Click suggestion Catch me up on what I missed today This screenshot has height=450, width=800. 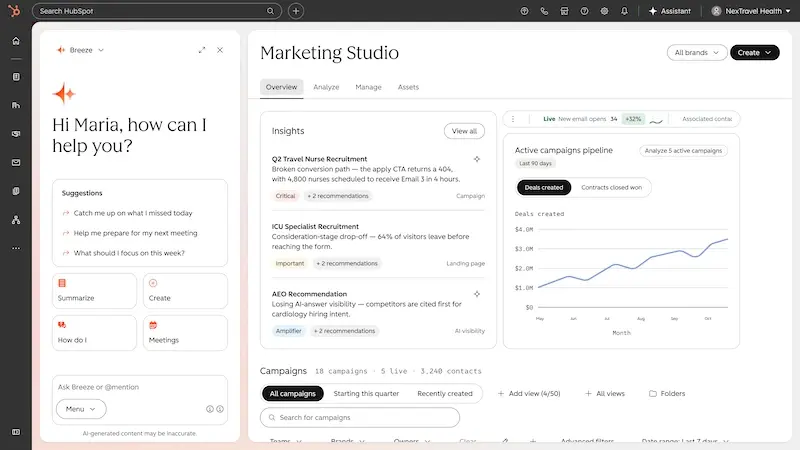pos(133,213)
